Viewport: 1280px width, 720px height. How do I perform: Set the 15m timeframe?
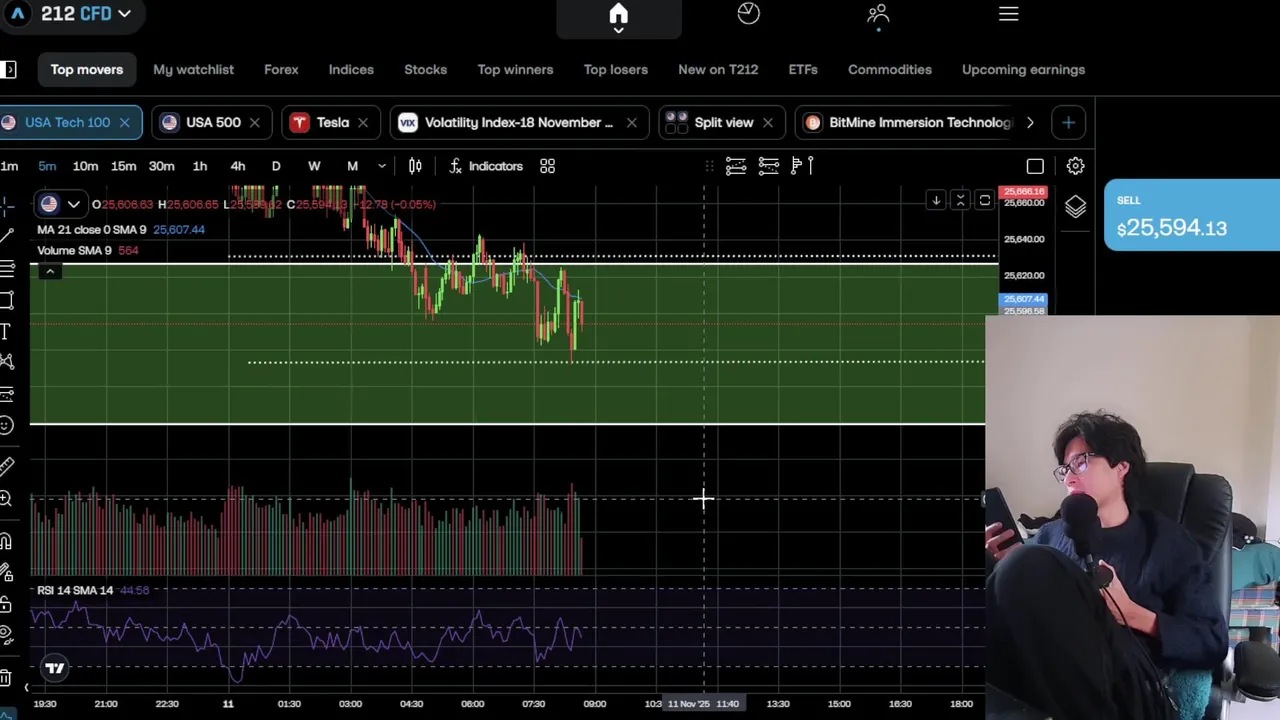pyautogui.click(x=123, y=166)
